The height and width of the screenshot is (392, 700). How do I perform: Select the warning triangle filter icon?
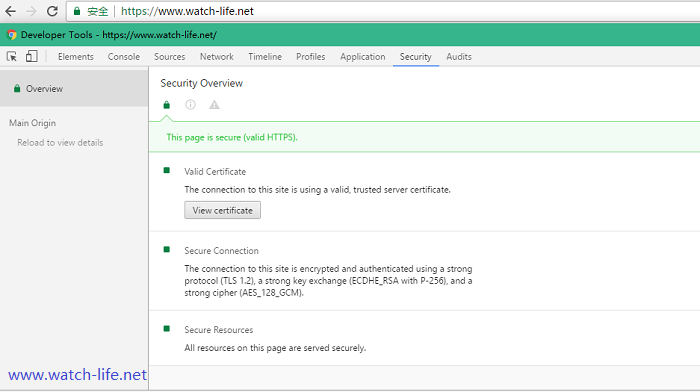(214, 104)
